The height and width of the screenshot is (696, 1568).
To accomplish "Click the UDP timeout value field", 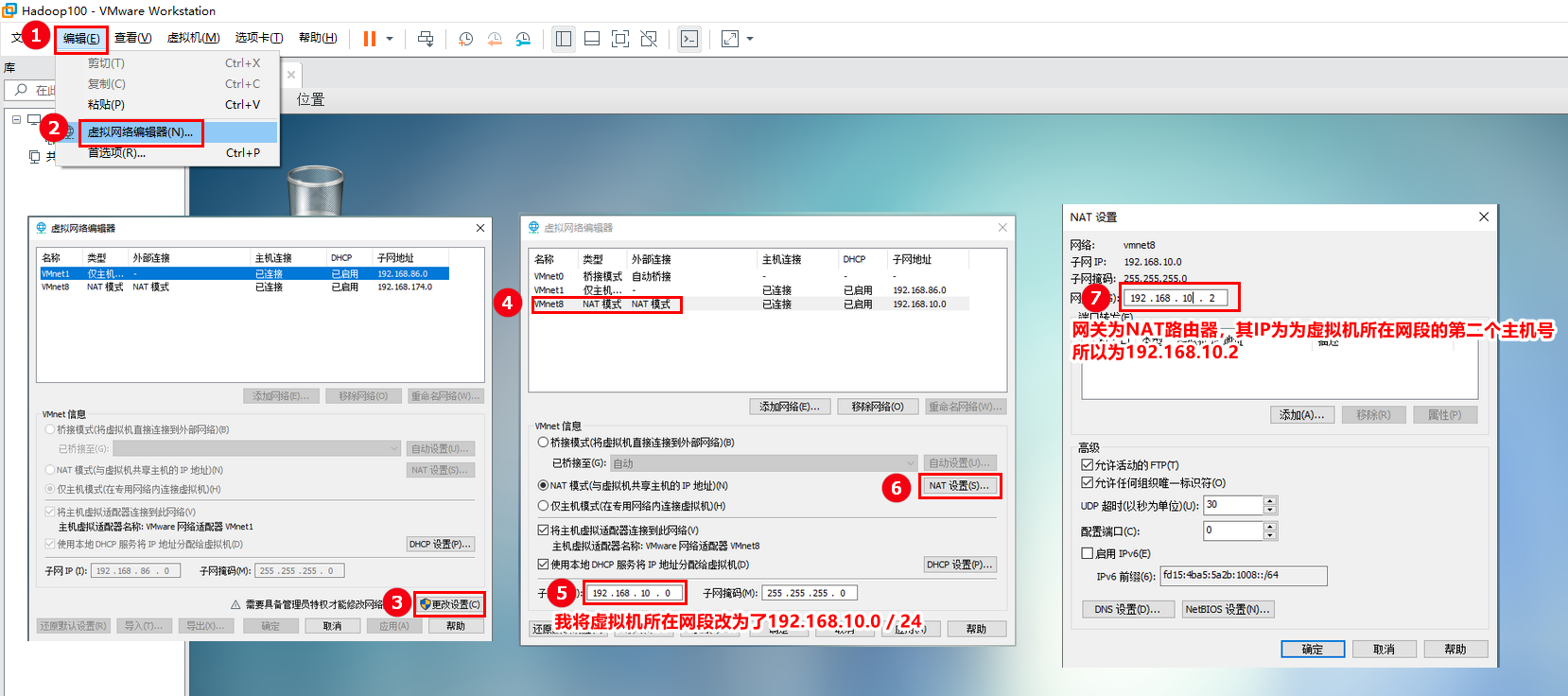I will tap(1233, 505).
